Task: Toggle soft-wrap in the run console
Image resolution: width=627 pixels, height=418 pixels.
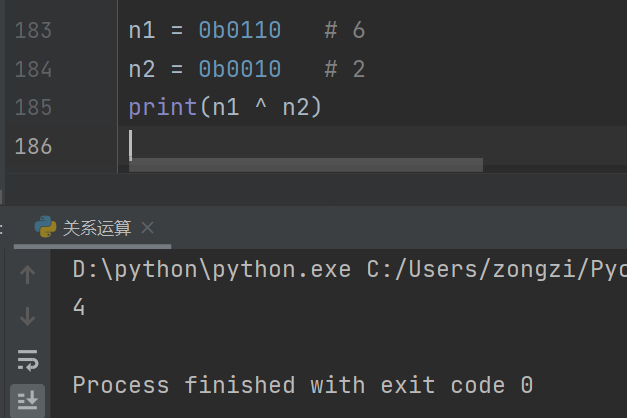Action: coord(27,360)
